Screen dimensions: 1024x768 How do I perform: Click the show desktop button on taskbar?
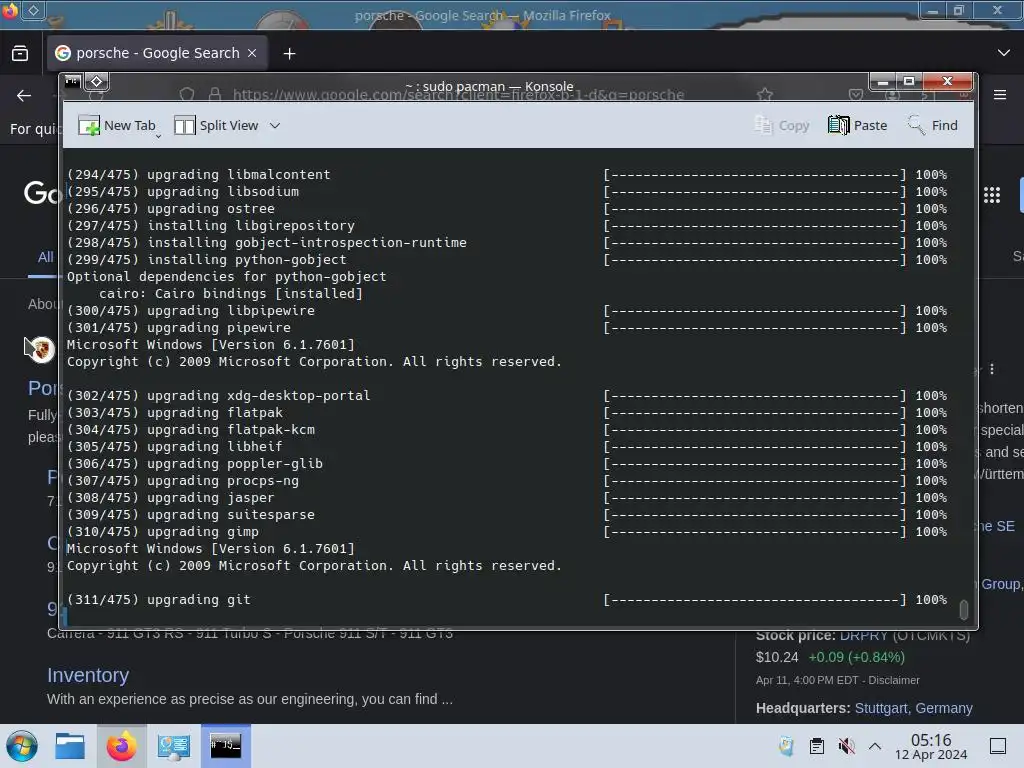coord(998,746)
